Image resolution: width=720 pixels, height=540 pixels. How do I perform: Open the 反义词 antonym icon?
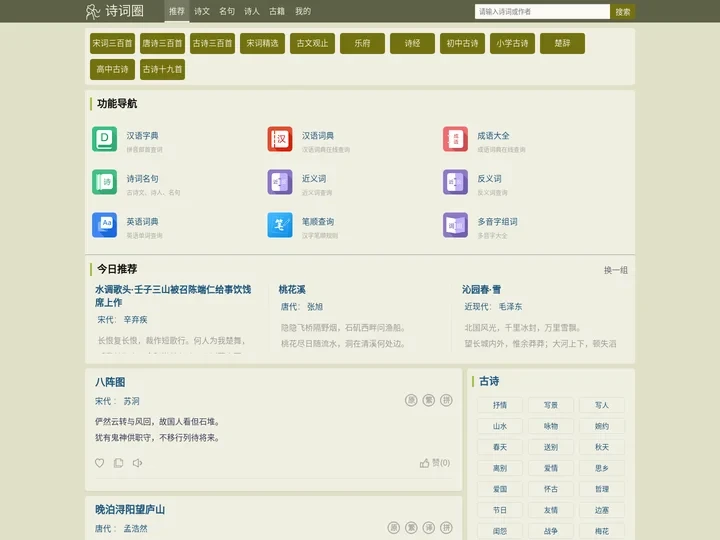coord(455,182)
